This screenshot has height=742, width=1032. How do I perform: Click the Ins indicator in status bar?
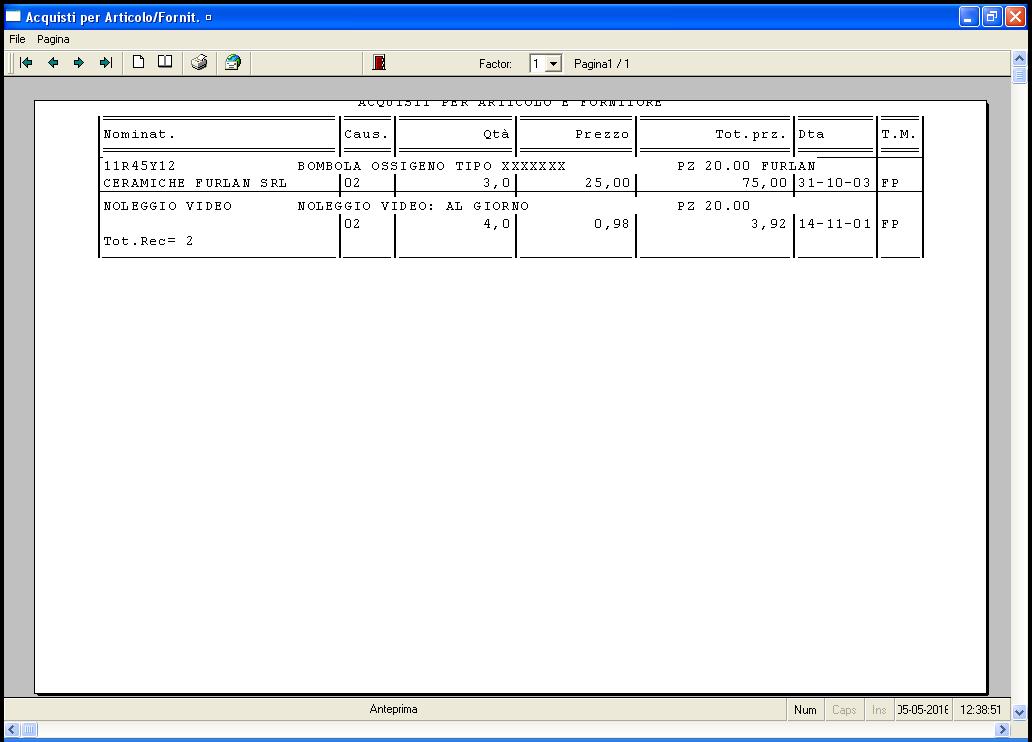(x=879, y=710)
